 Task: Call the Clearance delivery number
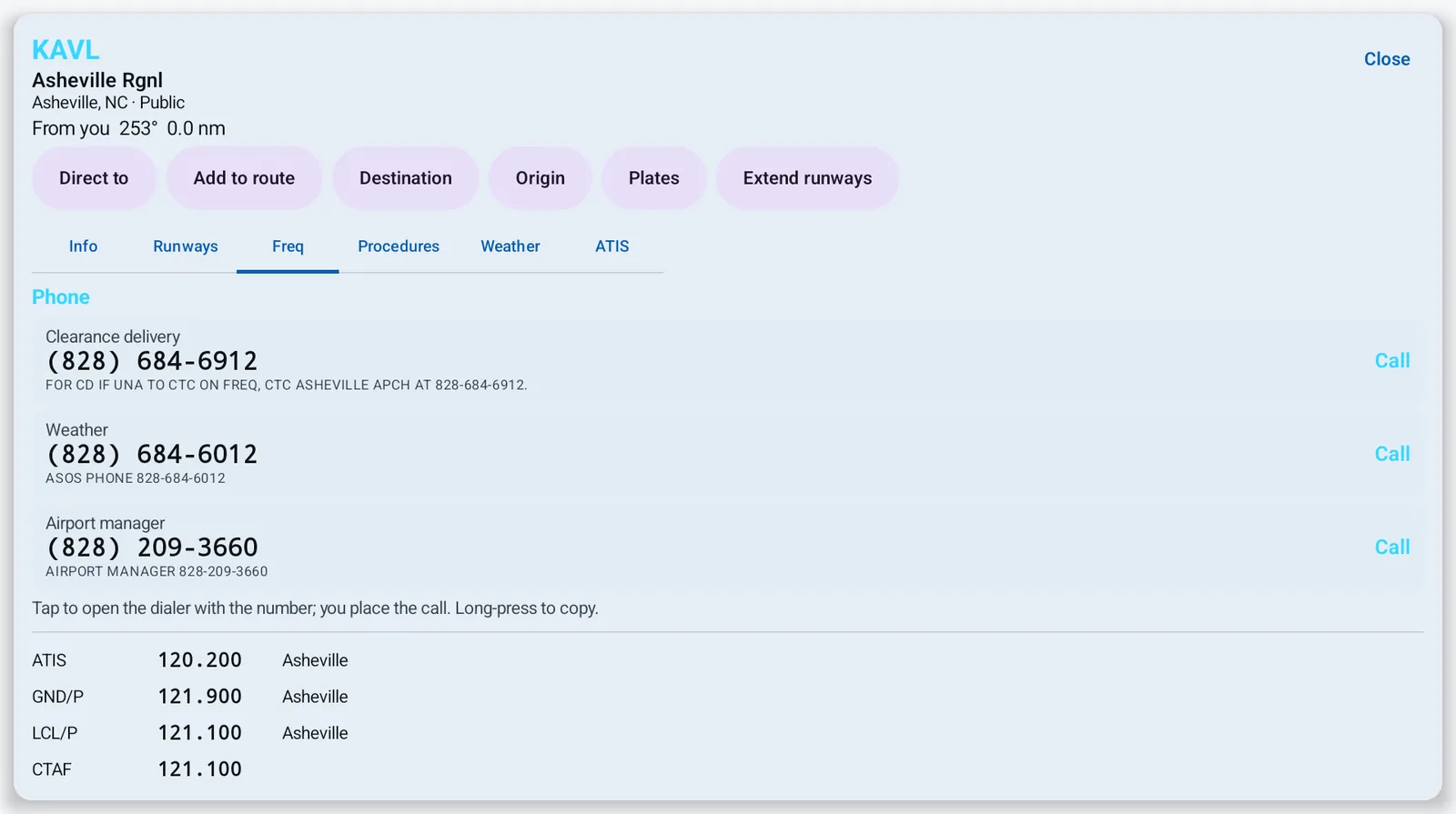[1392, 361]
